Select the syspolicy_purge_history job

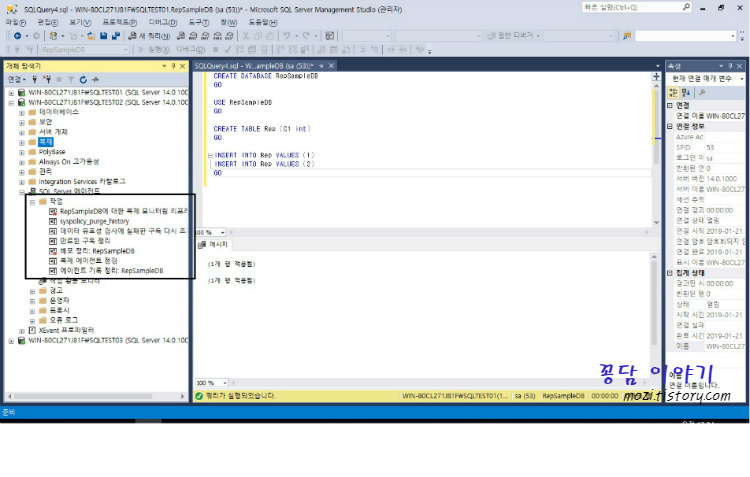[94, 222]
